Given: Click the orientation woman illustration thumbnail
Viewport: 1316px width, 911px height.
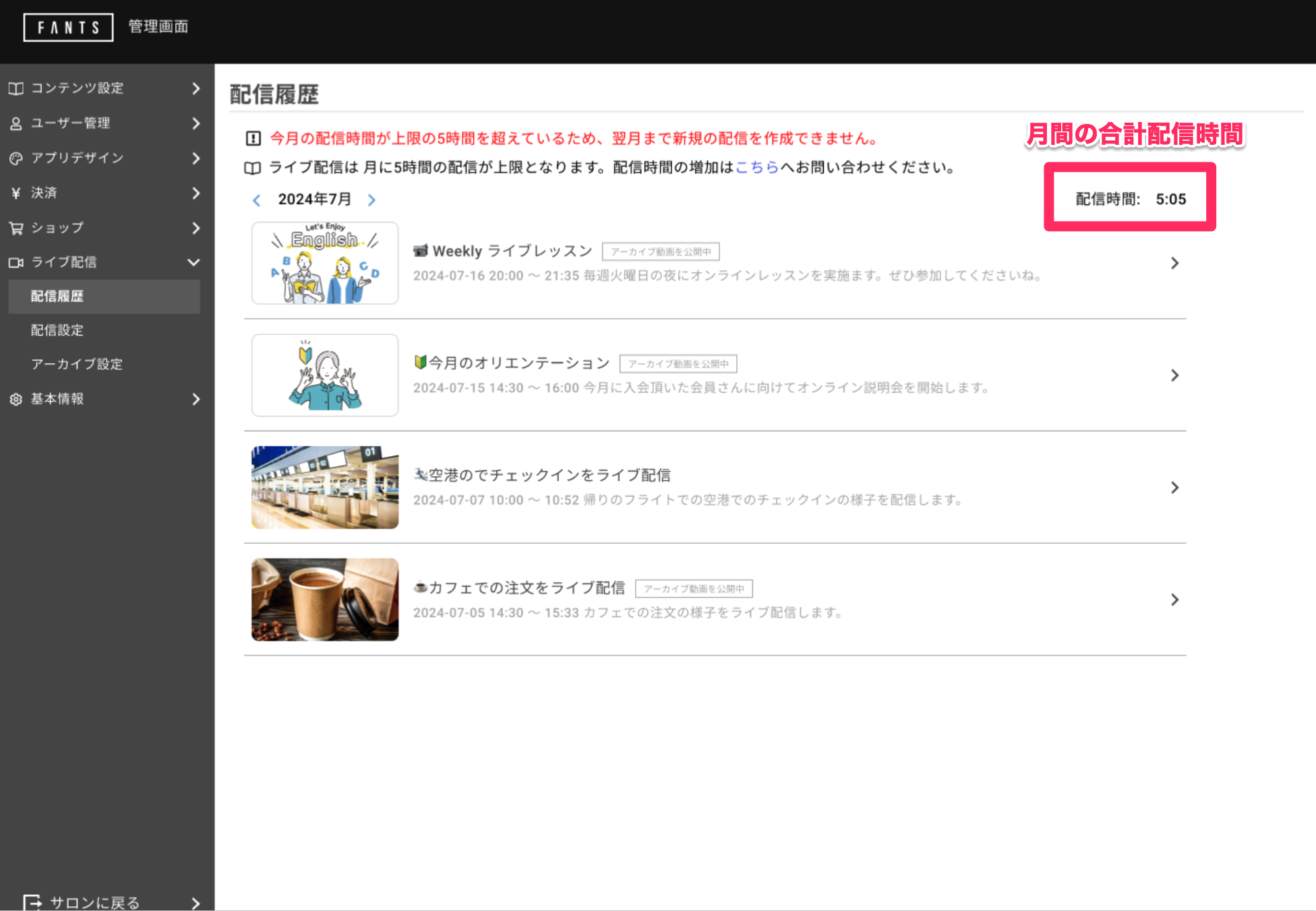Looking at the screenshot, I should (325, 375).
